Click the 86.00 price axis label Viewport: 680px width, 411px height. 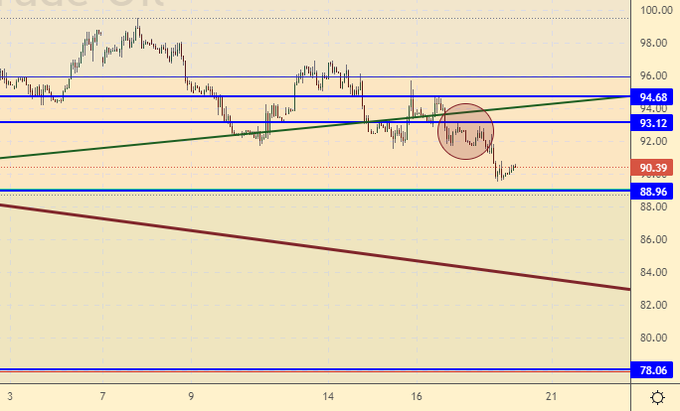coord(656,240)
